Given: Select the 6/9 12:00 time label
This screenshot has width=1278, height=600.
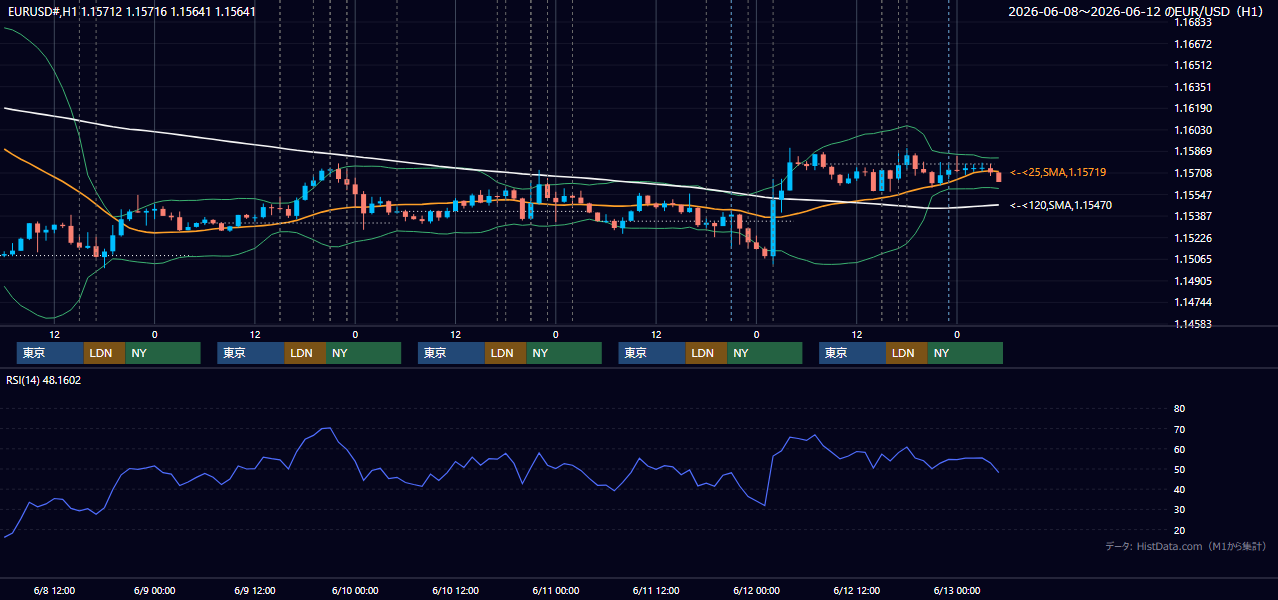Looking at the screenshot, I should pyautogui.click(x=254, y=591).
